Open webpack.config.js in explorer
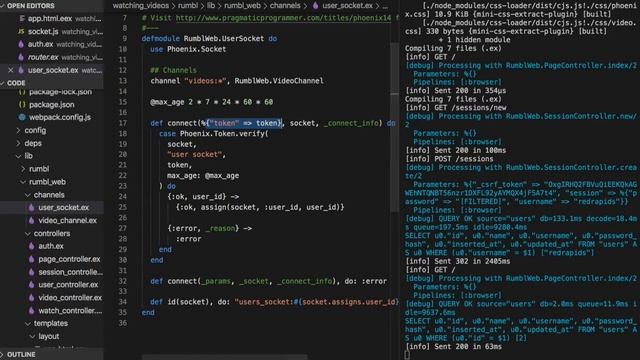The height and width of the screenshot is (360, 640). [x=60, y=117]
